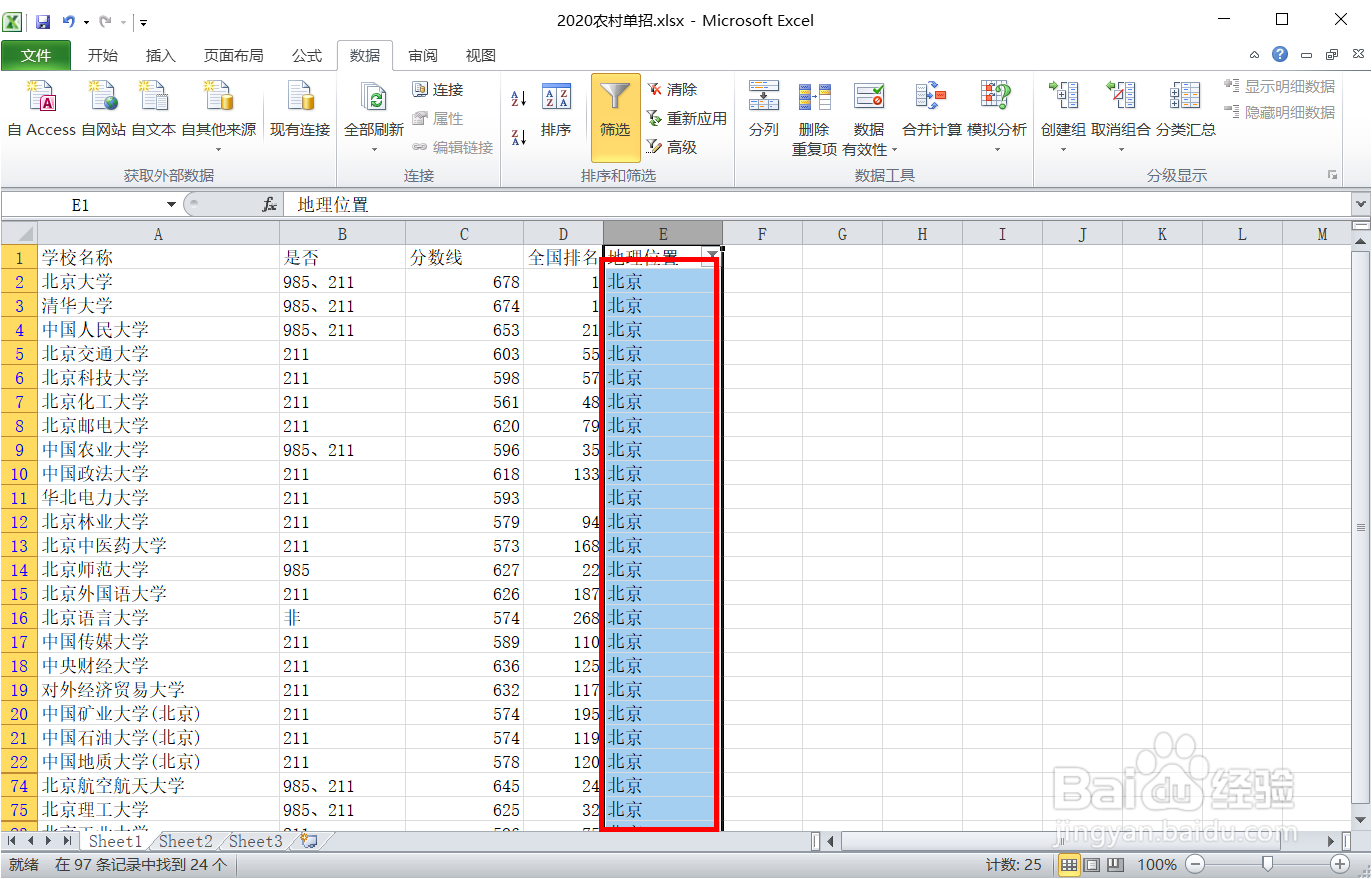Viewport: 1372px width, 879px height.
Task: Open the filter dropdown on 地理位置 column
Action: (x=712, y=255)
